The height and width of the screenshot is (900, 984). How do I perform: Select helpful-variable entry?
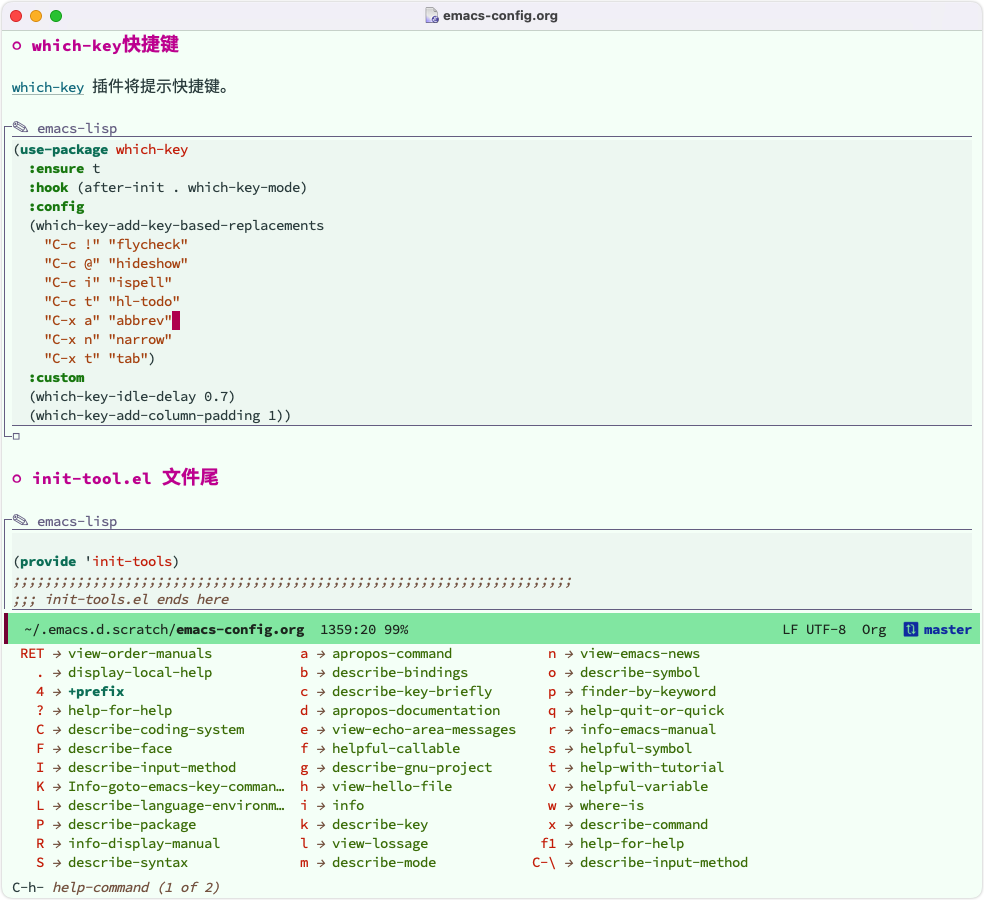[644, 786]
